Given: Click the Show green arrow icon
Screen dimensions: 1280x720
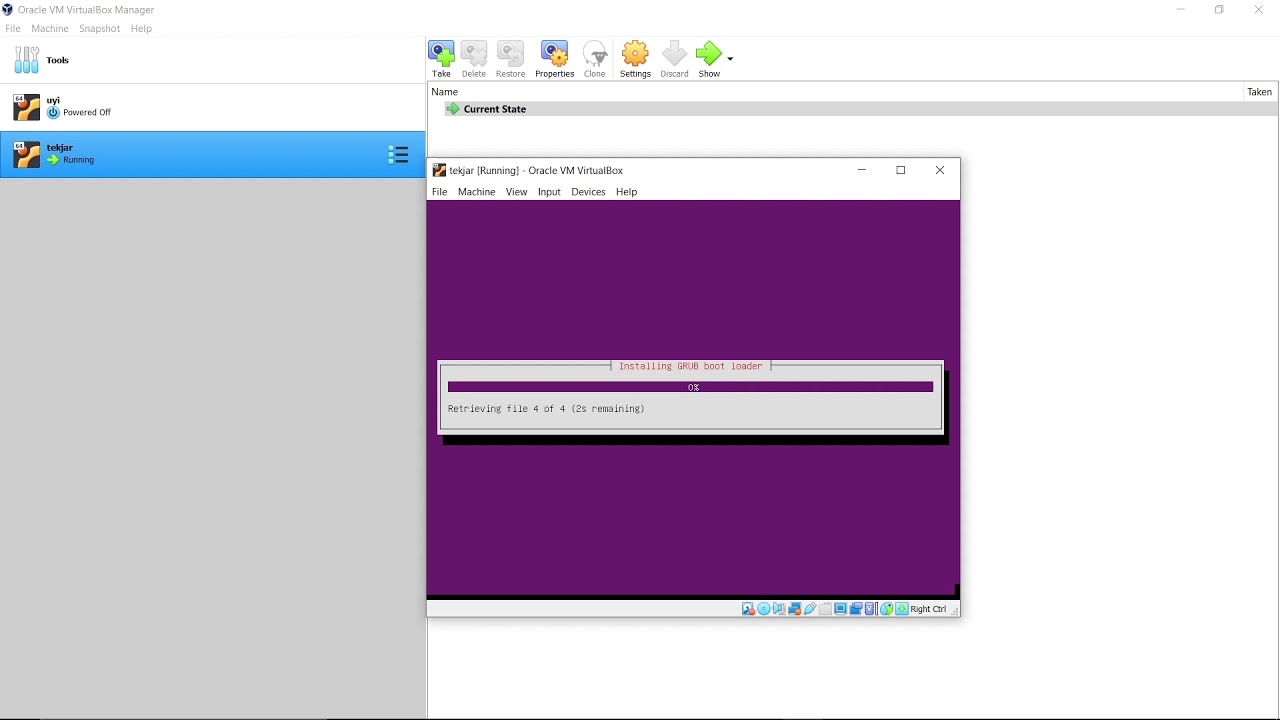Looking at the screenshot, I should click(x=709, y=53).
